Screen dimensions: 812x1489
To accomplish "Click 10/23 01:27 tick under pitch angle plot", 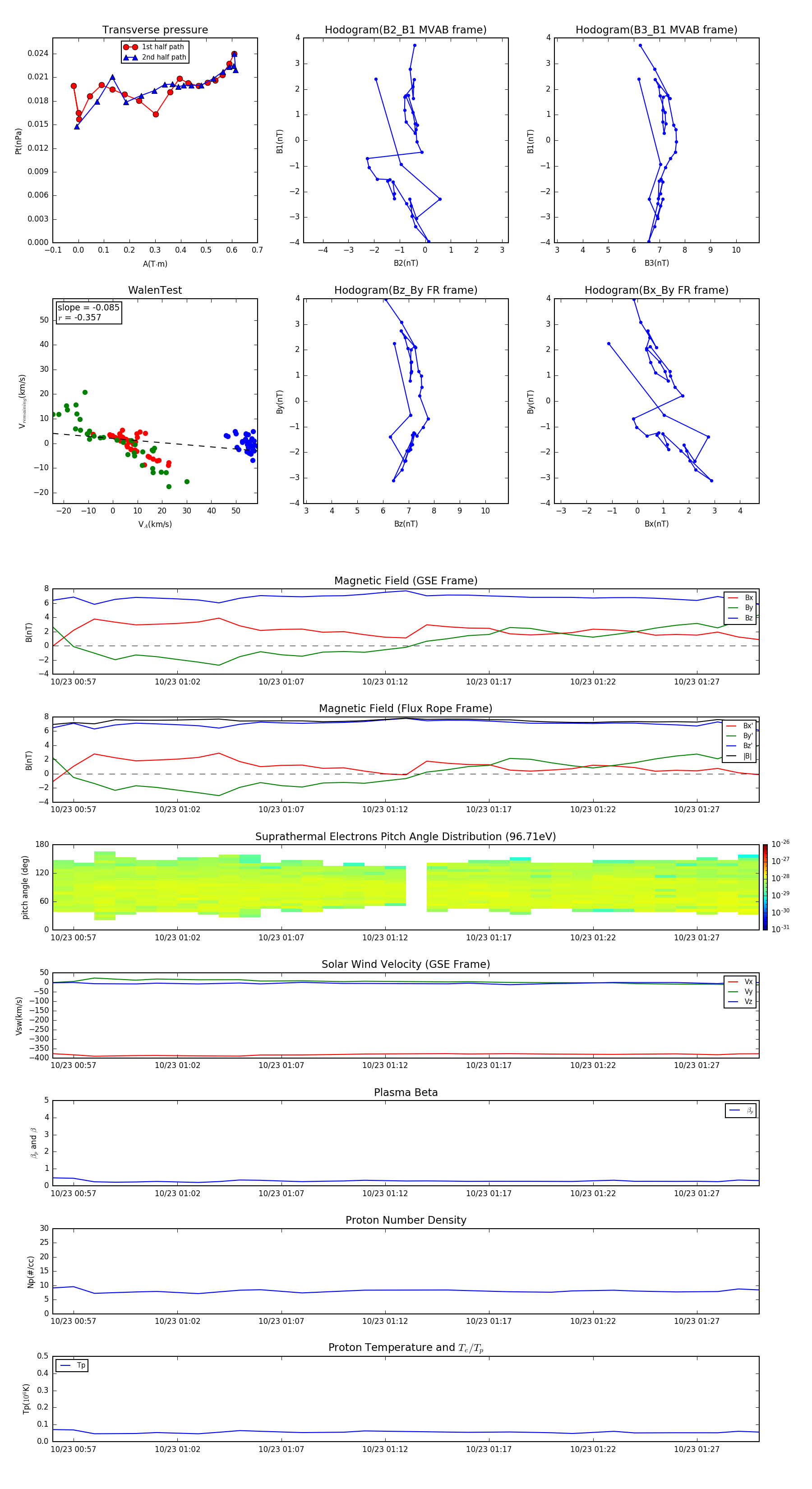I will pyautogui.click(x=697, y=938).
